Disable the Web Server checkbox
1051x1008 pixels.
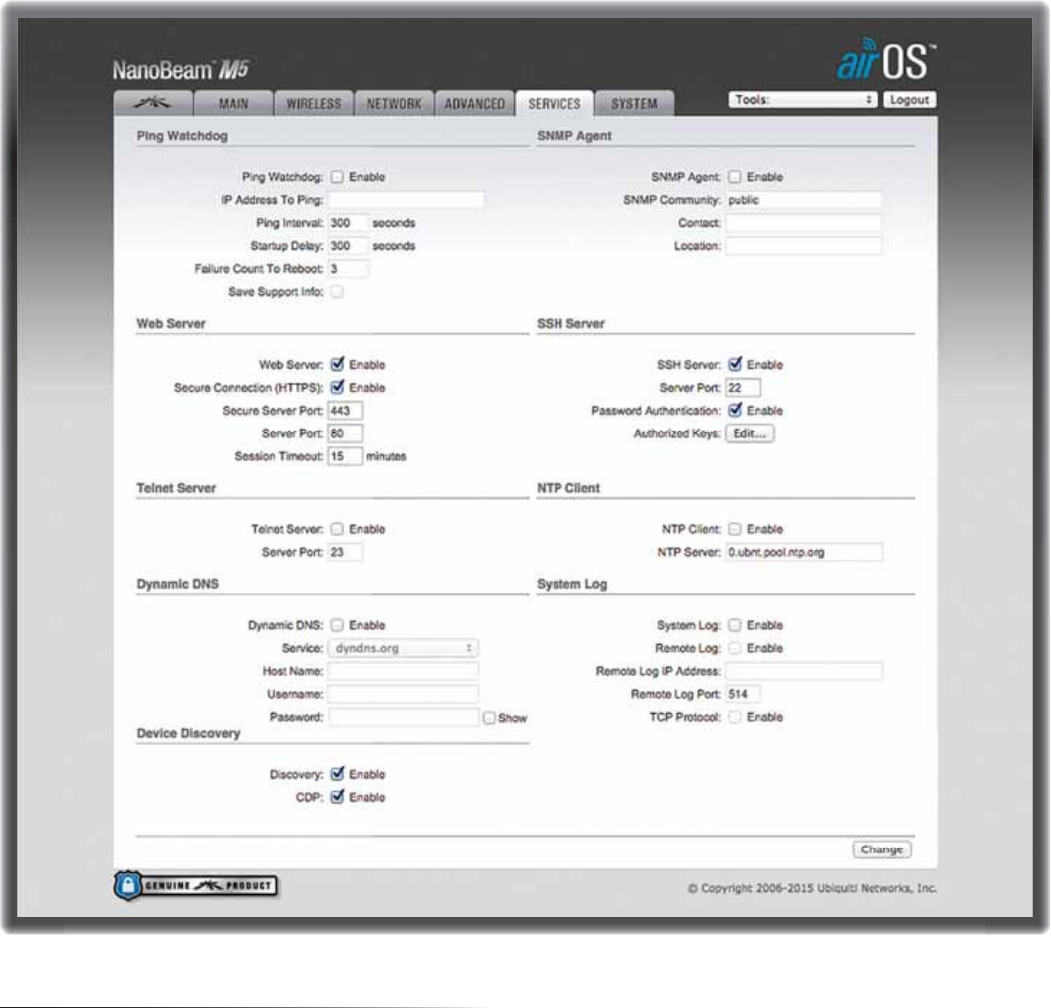(x=337, y=364)
